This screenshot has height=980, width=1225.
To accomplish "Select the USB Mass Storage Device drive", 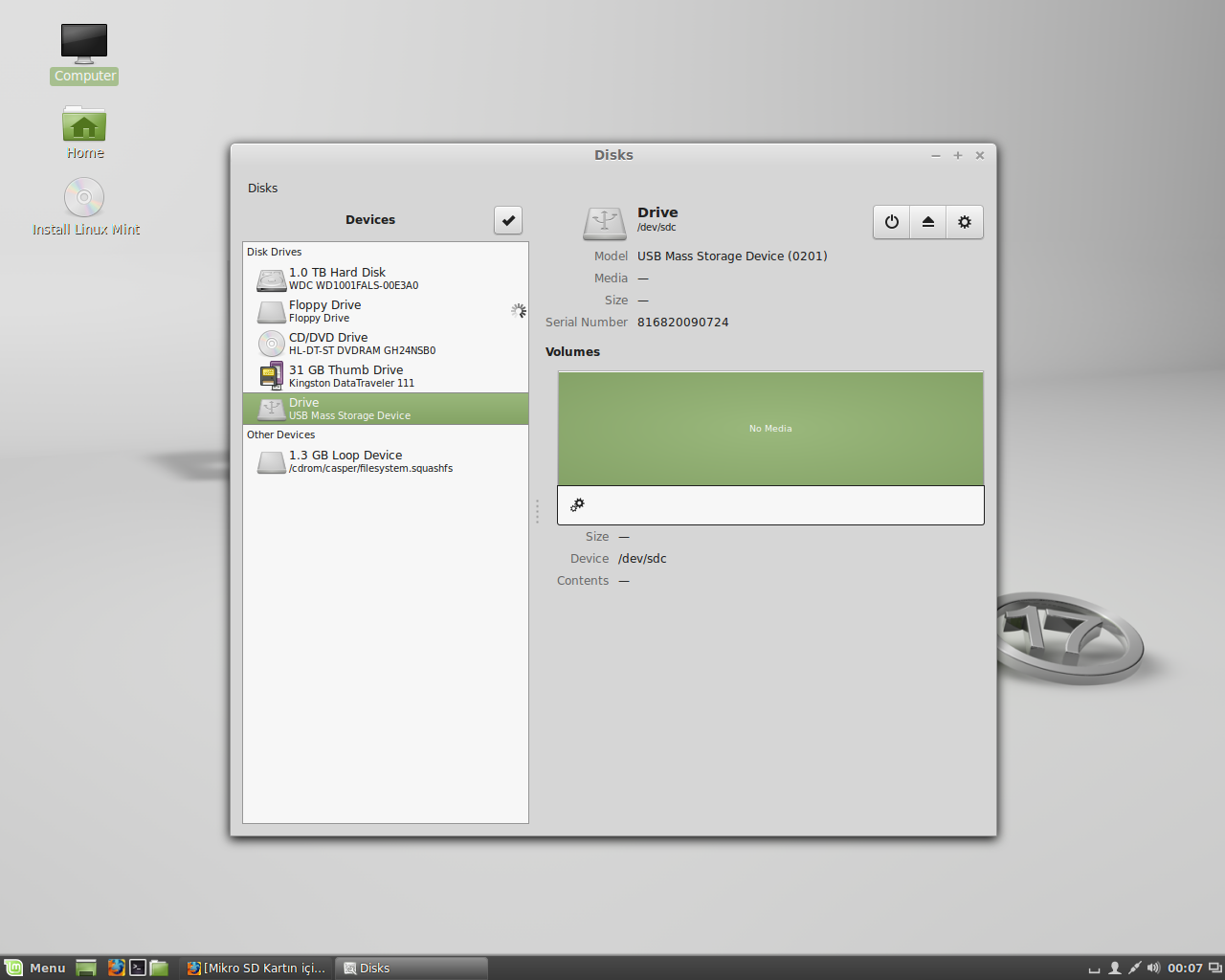I will click(x=386, y=409).
